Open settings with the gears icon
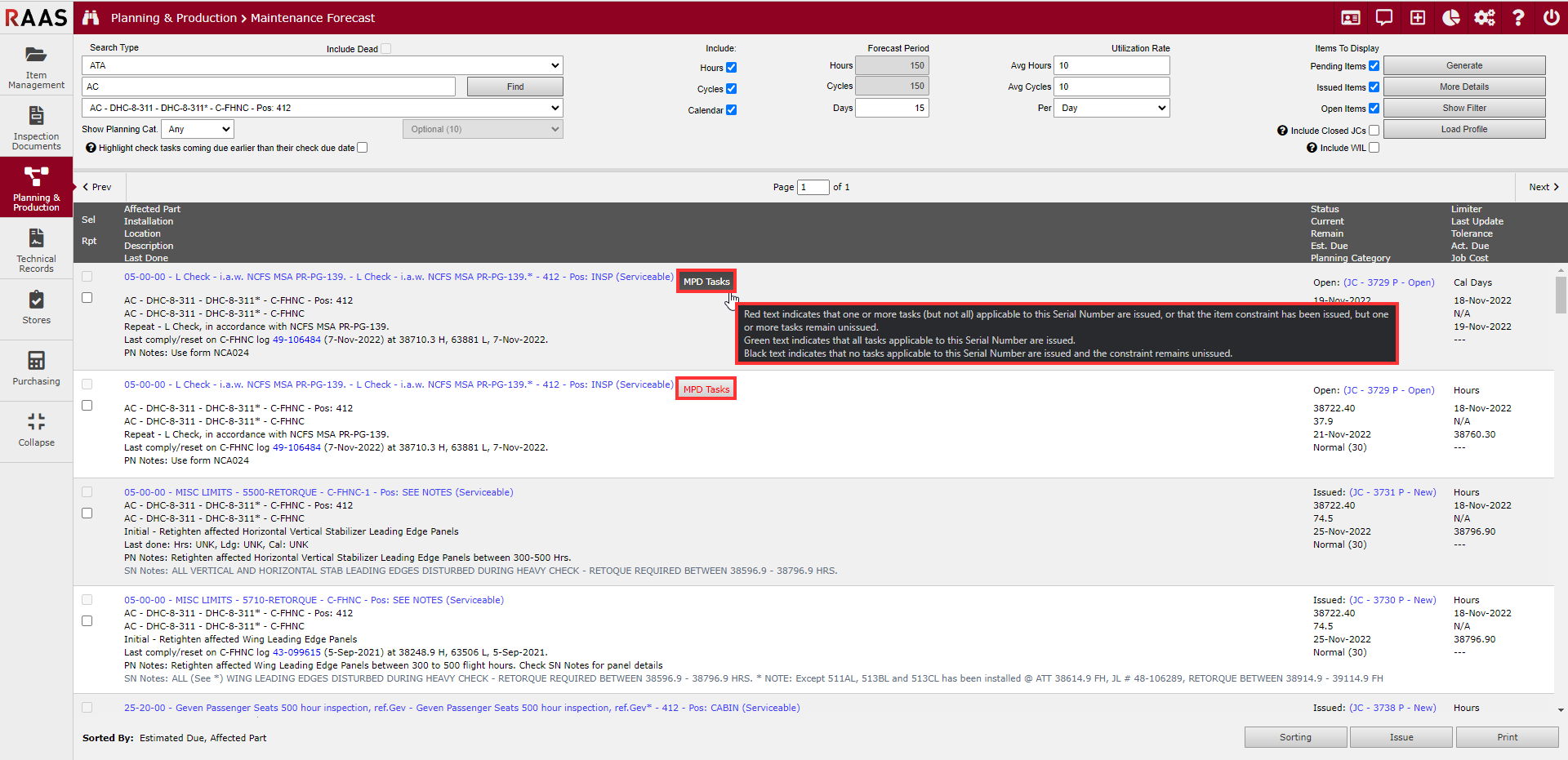 pos(1484,18)
